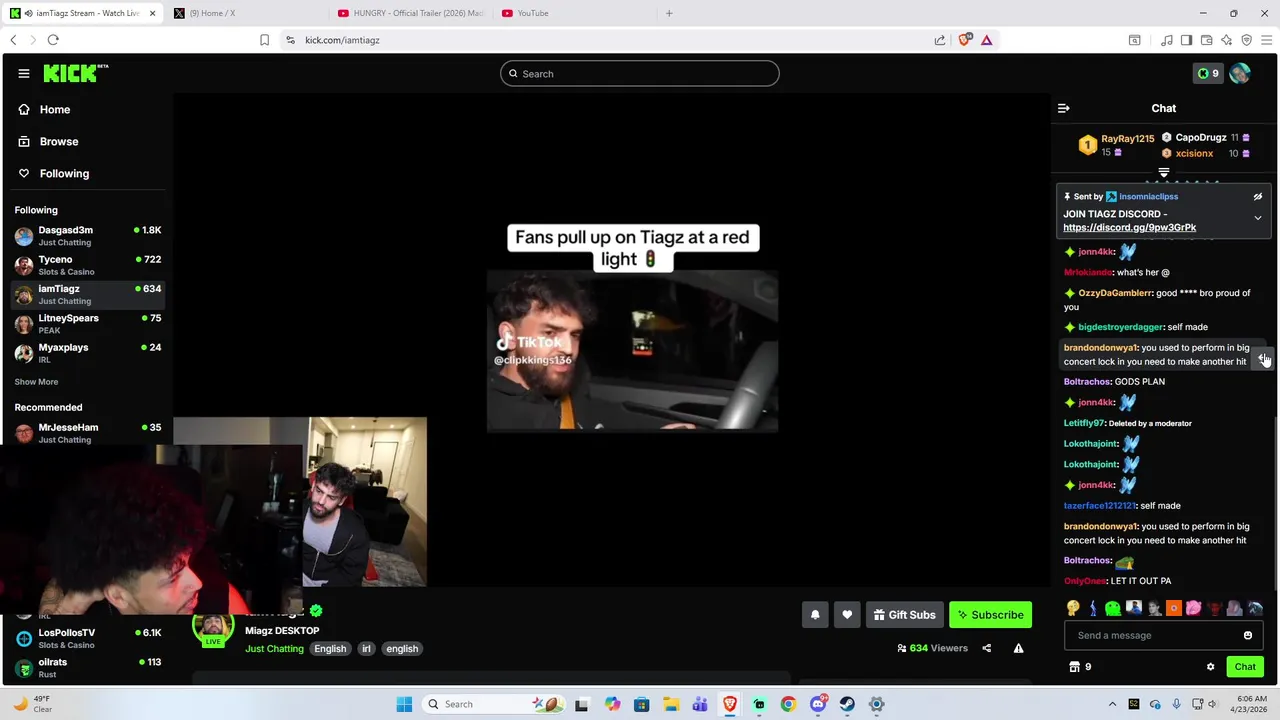Click the Gift Subs button
Viewport: 1280px width, 720px height.
pyautogui.click(x=904, y=615)
